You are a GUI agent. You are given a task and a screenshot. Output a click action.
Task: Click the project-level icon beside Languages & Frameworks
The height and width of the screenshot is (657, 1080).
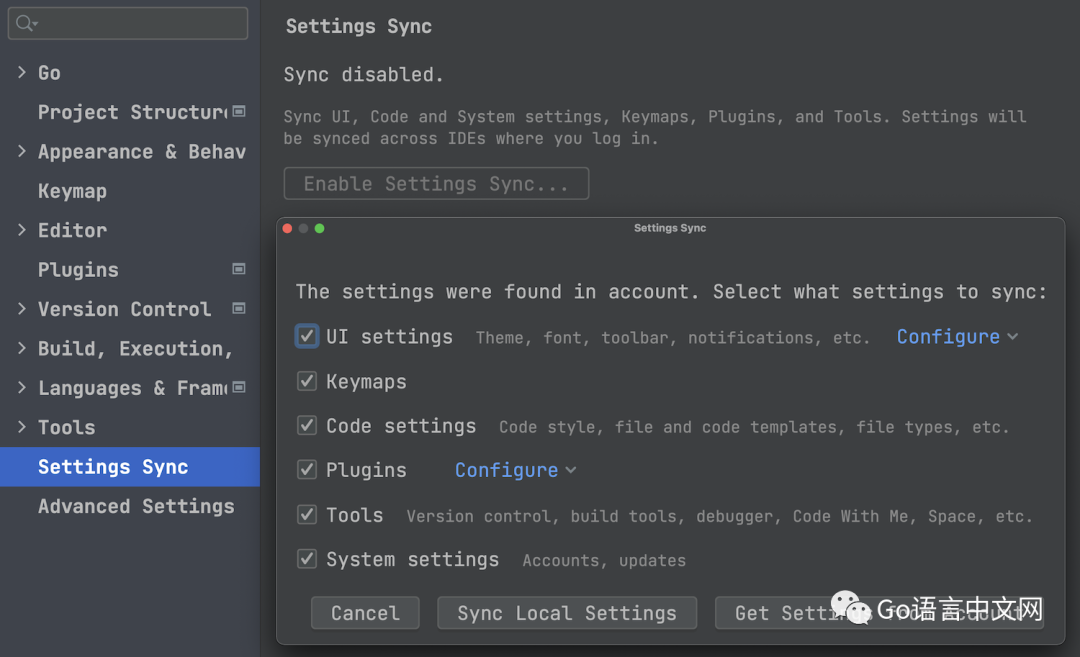click(x=239, y=387)
